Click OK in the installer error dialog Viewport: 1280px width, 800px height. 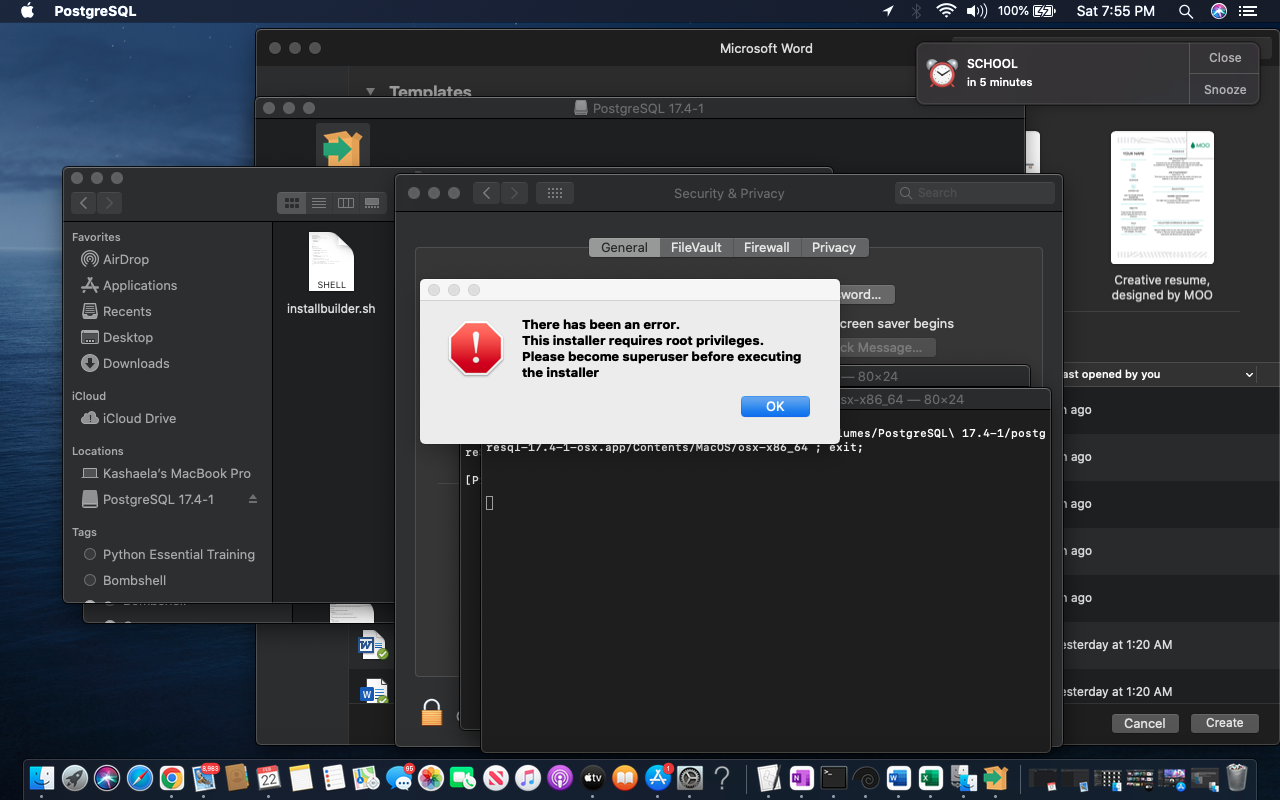pos(775,406)
